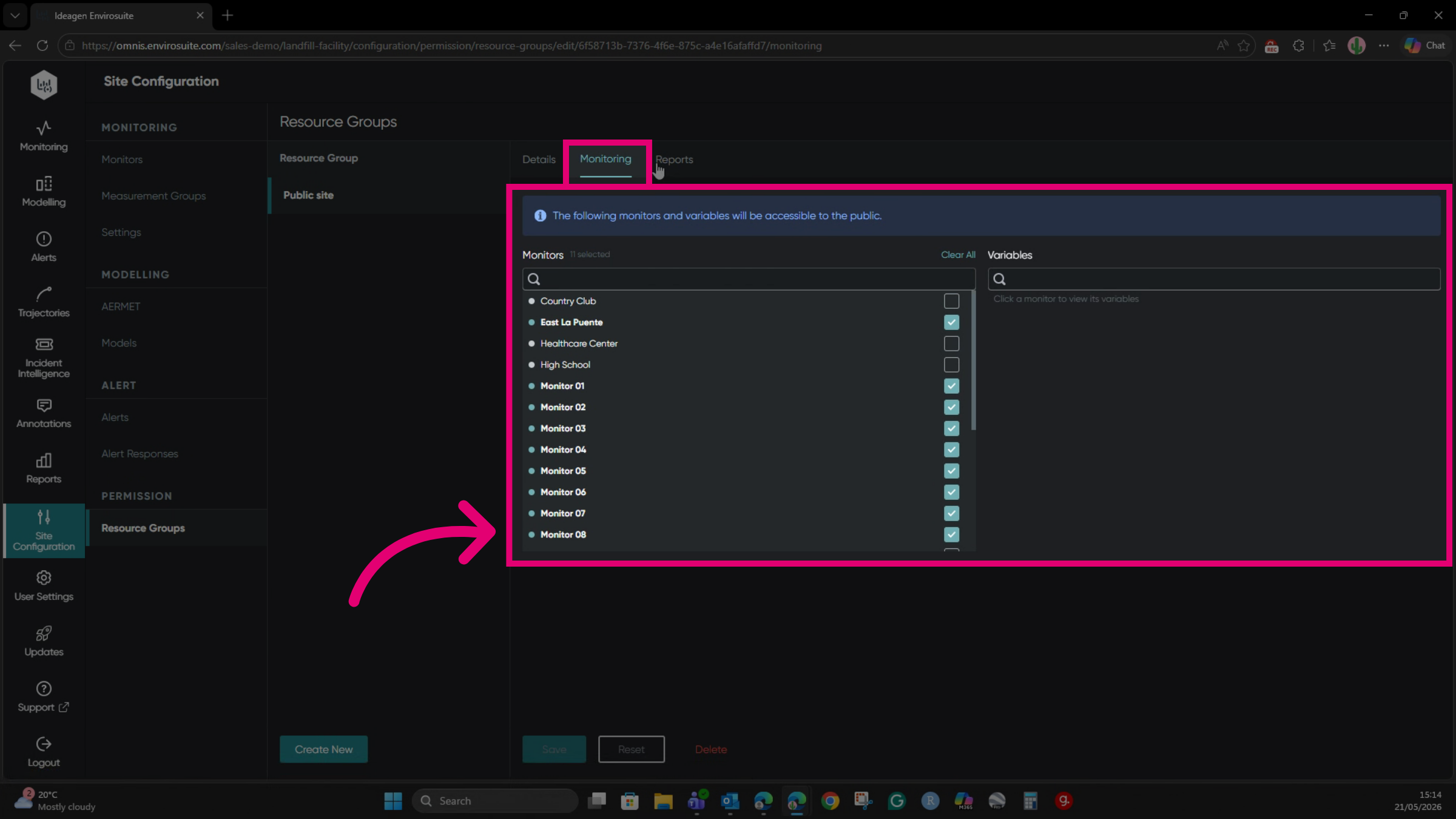Check the Country Club monitor checkbox
The image size is (1456, 819).
coord(951,301)
